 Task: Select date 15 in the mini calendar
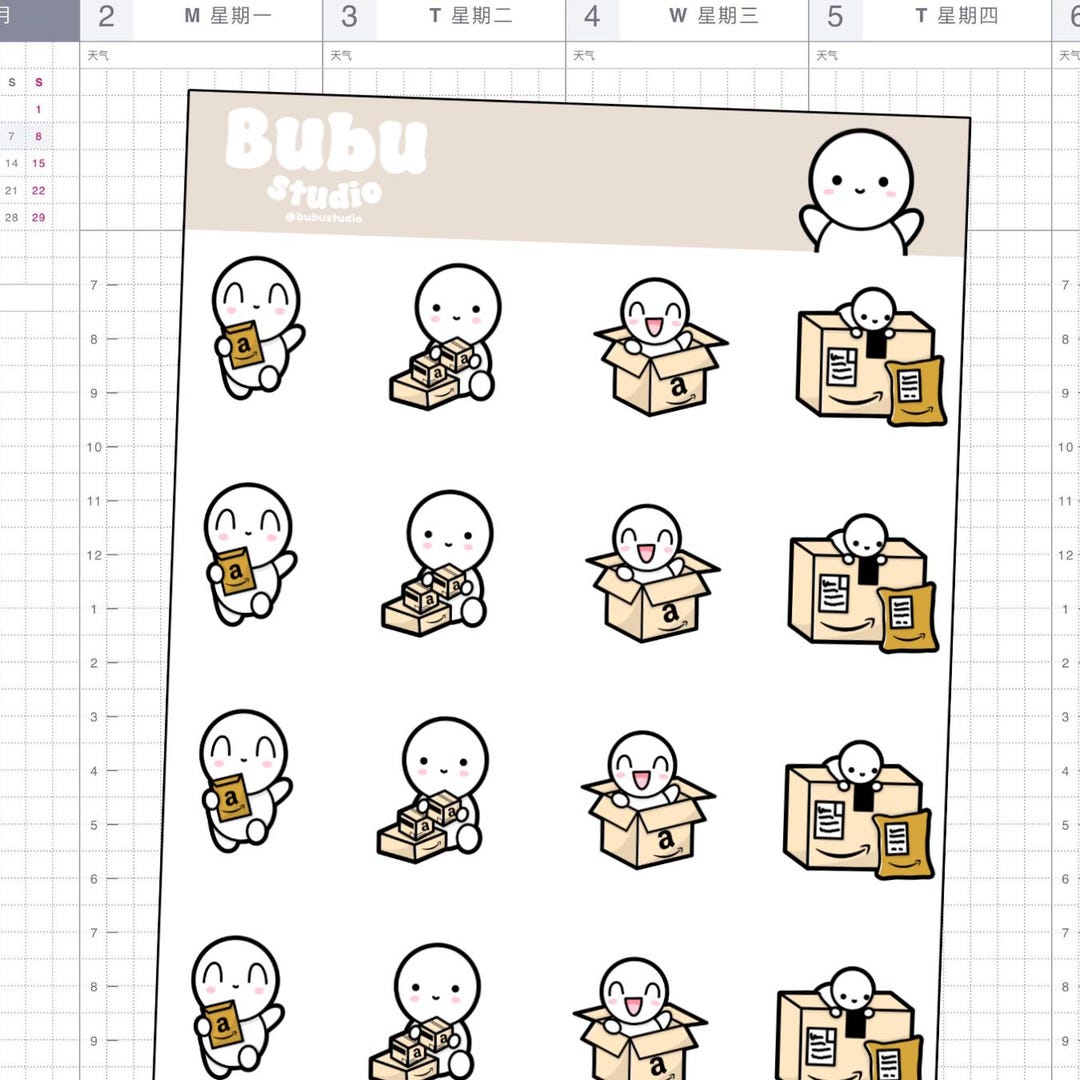(39, 163)
